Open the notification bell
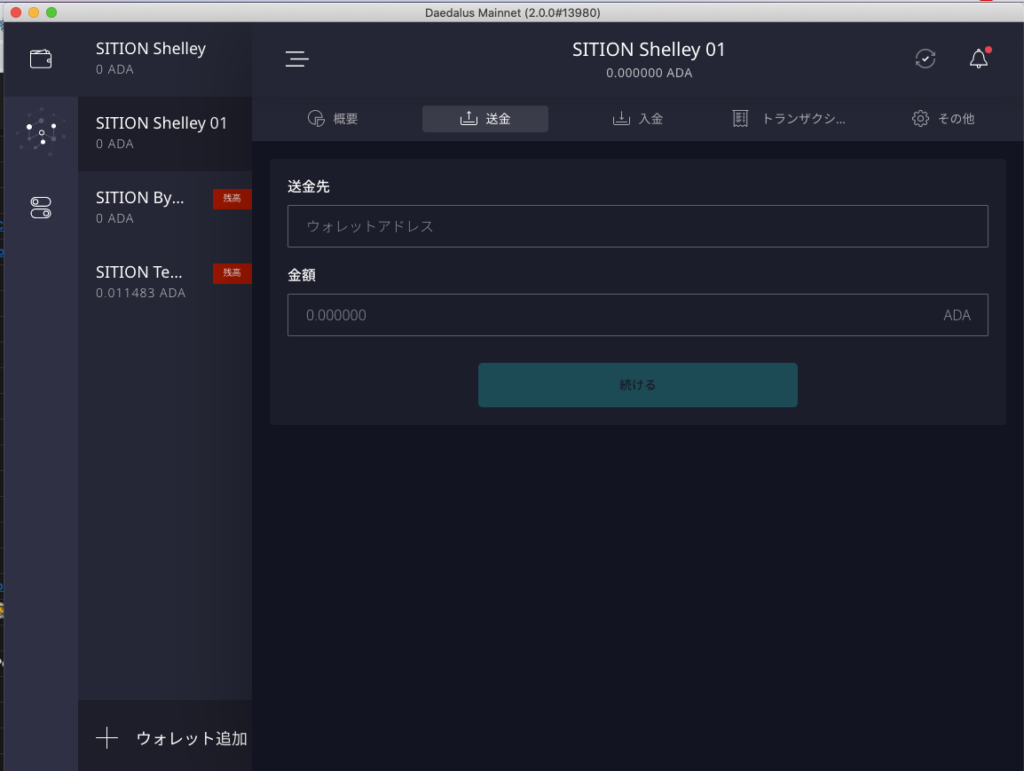Screen dimensions: 1024x771 click(x=978, y=59)
